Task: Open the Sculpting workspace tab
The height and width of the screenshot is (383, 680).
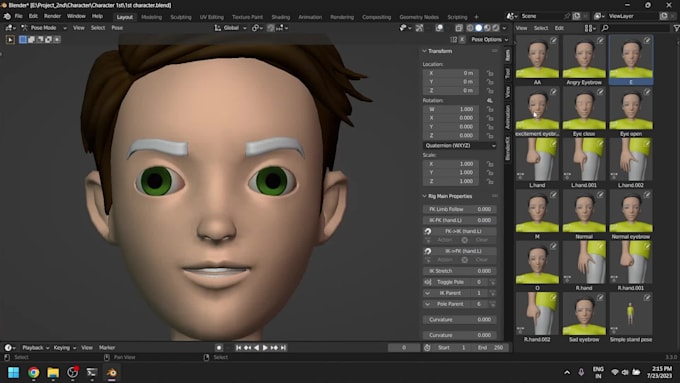Action: (x=181, y=17)
